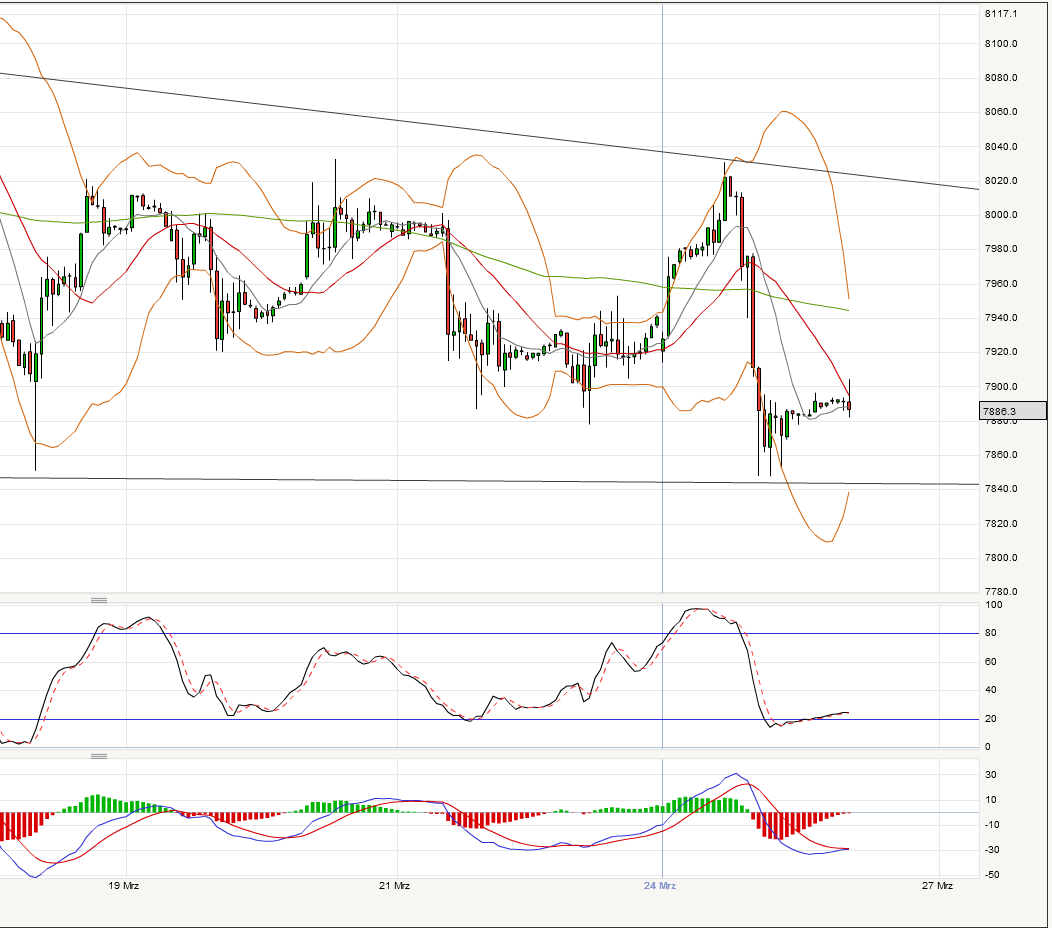Click the 19 Mrz date label
The image size is (1052, 928).
pos(123,886)
